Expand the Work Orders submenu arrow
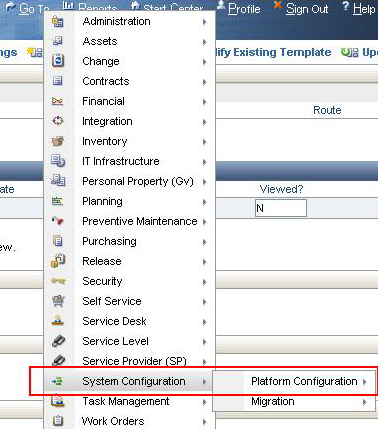The width and height of the screenshot is (378, 429). (x=204, y=422)
